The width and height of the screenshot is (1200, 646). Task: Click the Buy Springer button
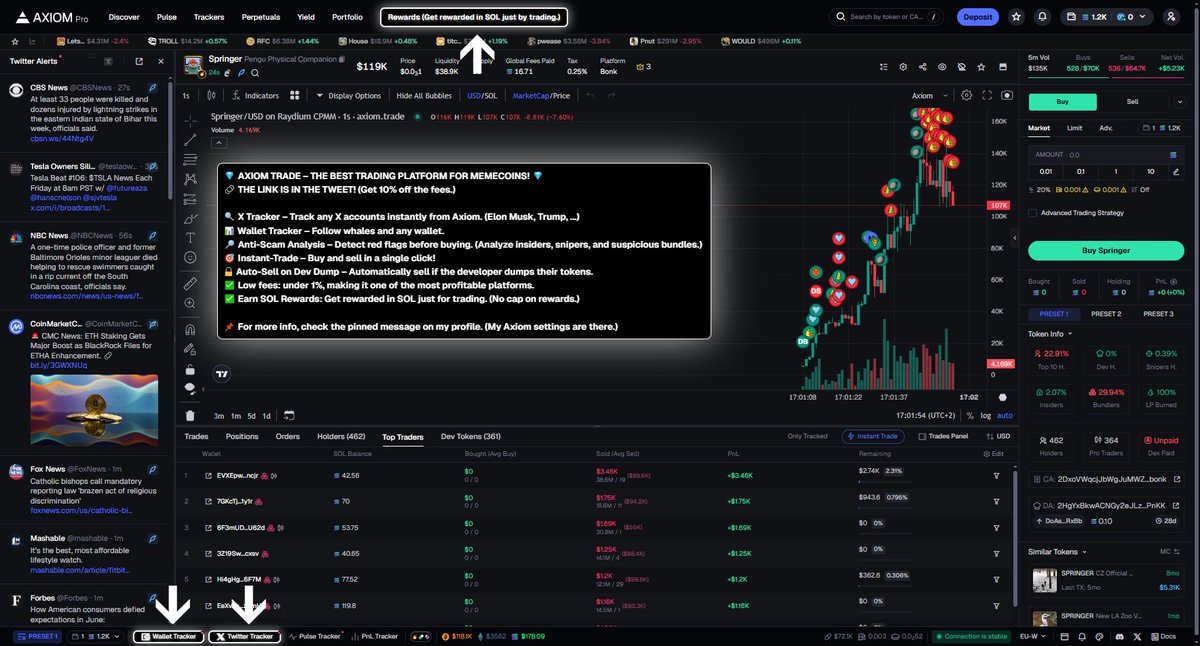pyautogui.click(x=1106, y=250)
